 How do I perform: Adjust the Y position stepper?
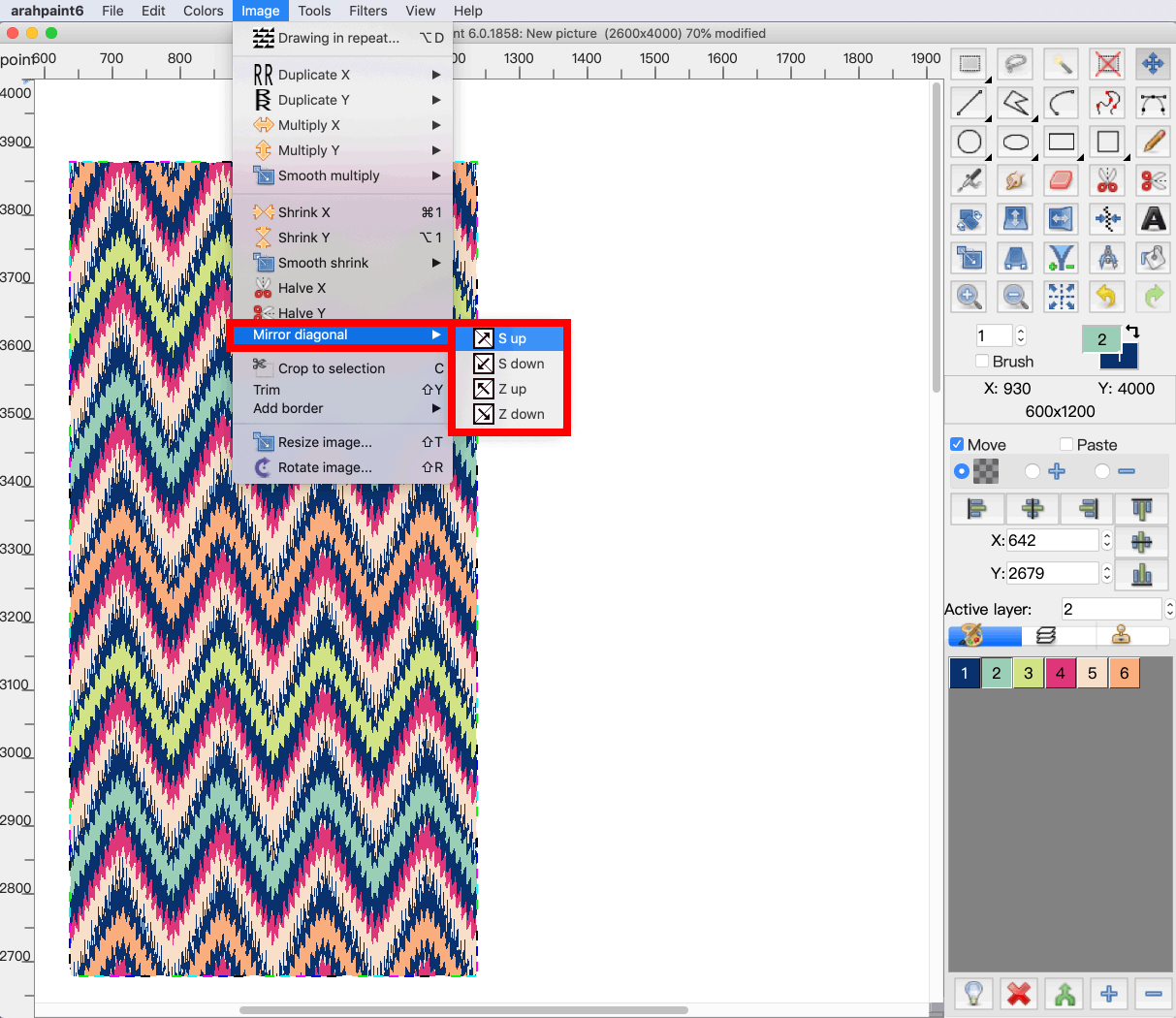(x=1107, y=574)
